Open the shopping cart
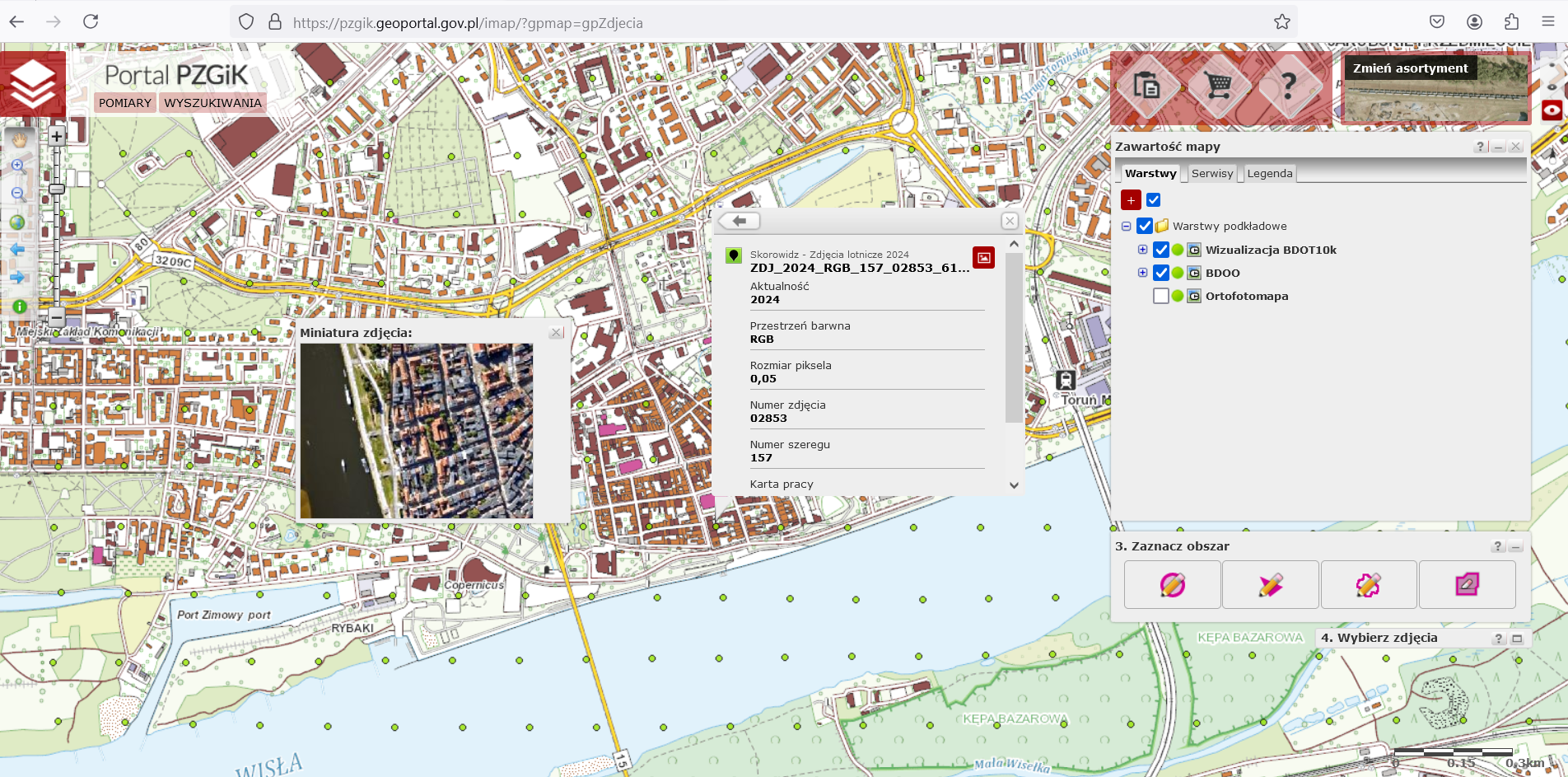Screen dimensions: 1568x777 click(x=1217, y=85)
